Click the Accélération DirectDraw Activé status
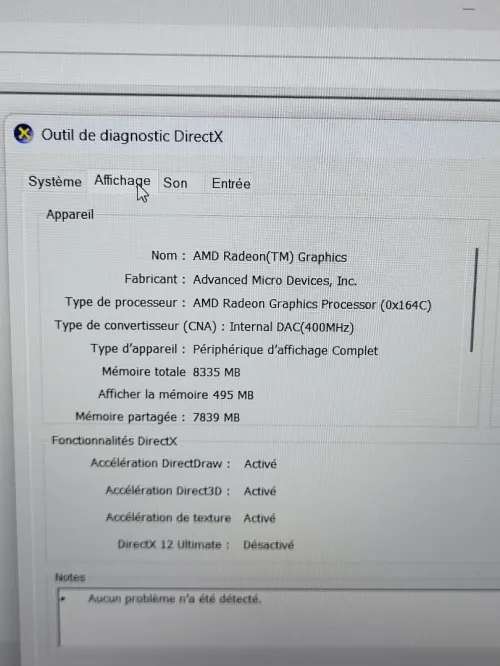 [x=260, y=464]
